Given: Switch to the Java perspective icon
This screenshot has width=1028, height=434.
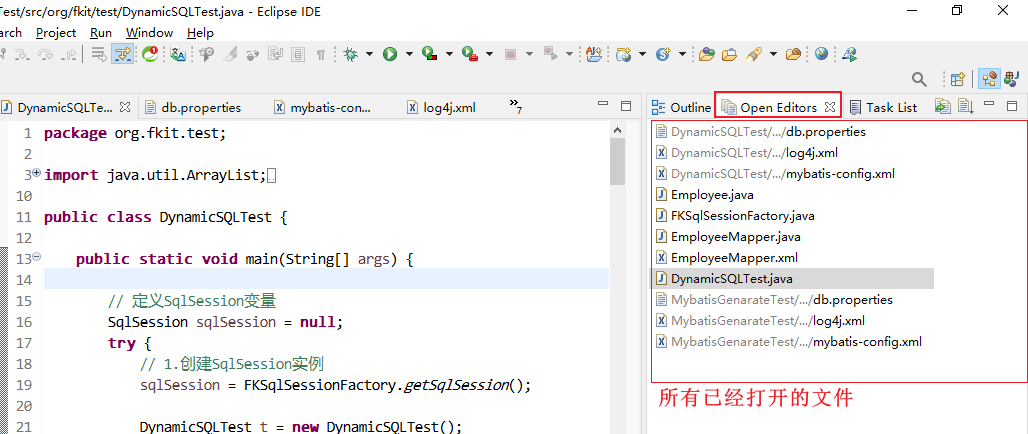Looking at the screenshot, I should tap(1012, 79).
